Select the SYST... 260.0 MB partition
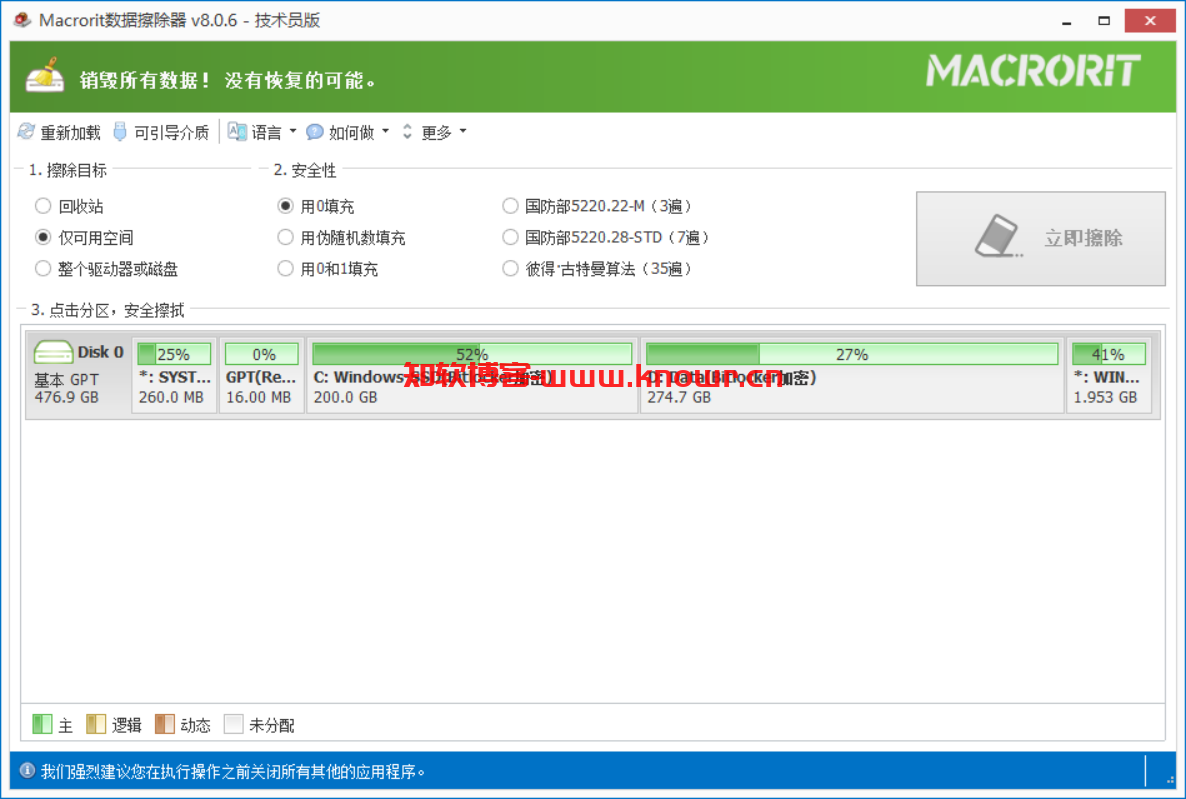Viewport: 1186px width, 799px height. pos(175,375)
